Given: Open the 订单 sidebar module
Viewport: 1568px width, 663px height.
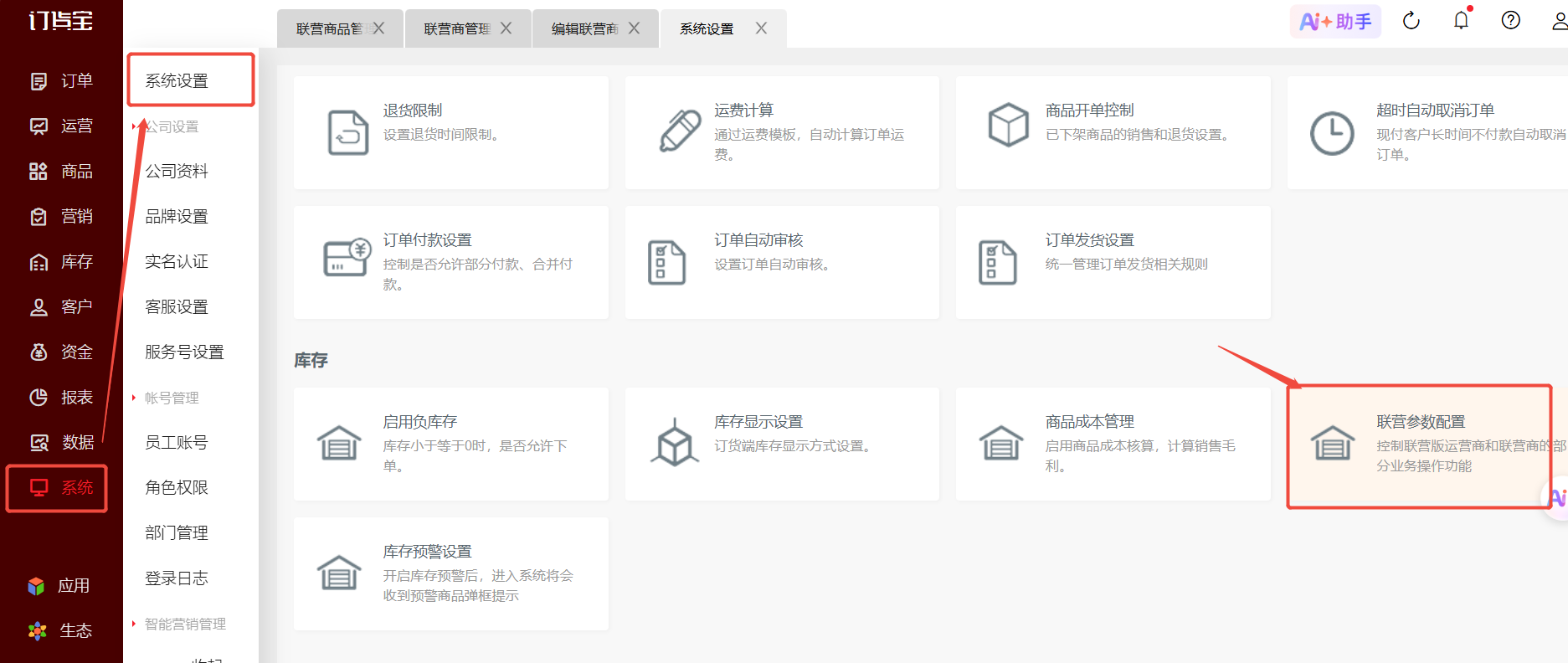Looking at the screenshot, I should point(61,81).
